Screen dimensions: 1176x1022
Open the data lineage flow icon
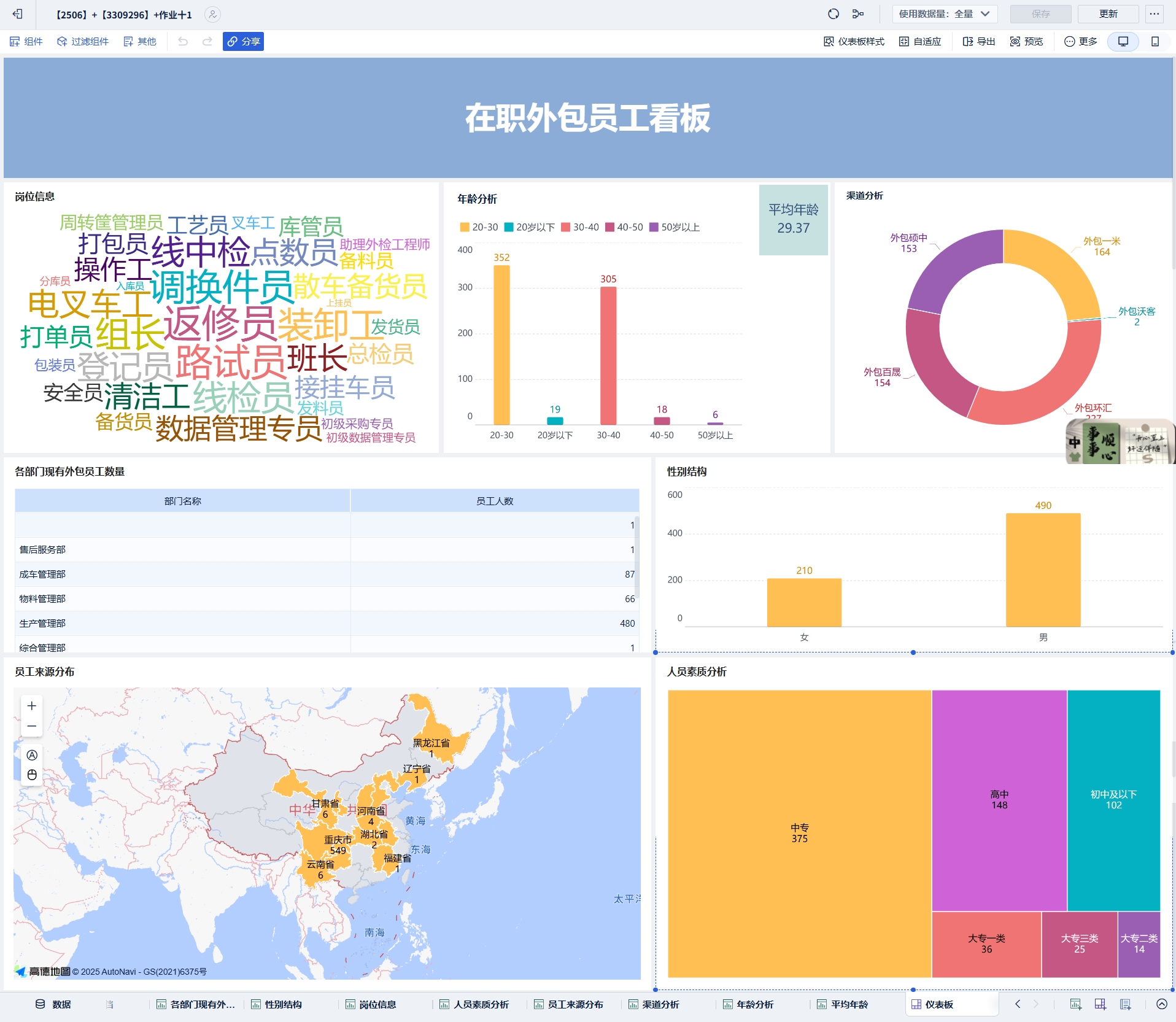858,14
